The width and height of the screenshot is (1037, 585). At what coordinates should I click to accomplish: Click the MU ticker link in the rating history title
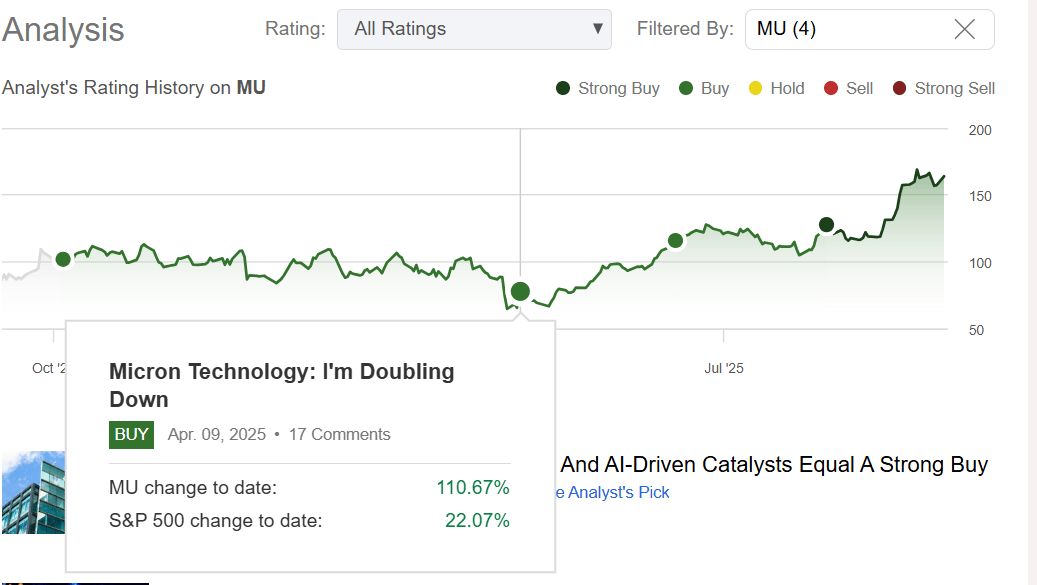[250, 88]
